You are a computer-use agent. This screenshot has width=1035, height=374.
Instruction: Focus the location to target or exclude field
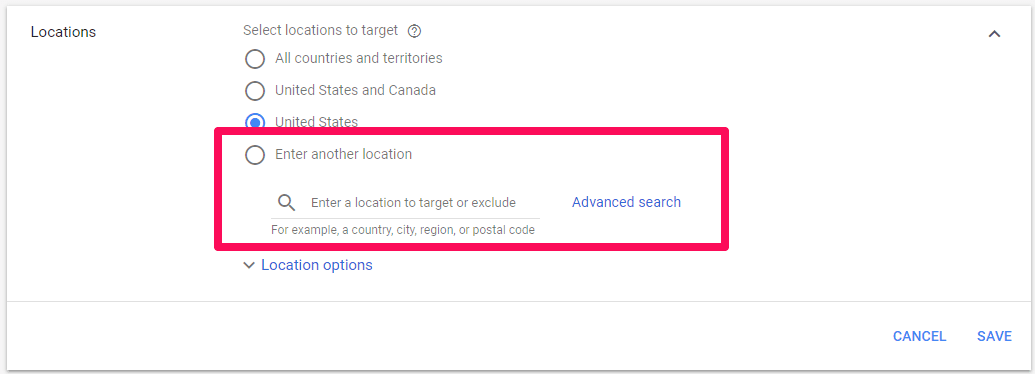[x=405, y=203]
